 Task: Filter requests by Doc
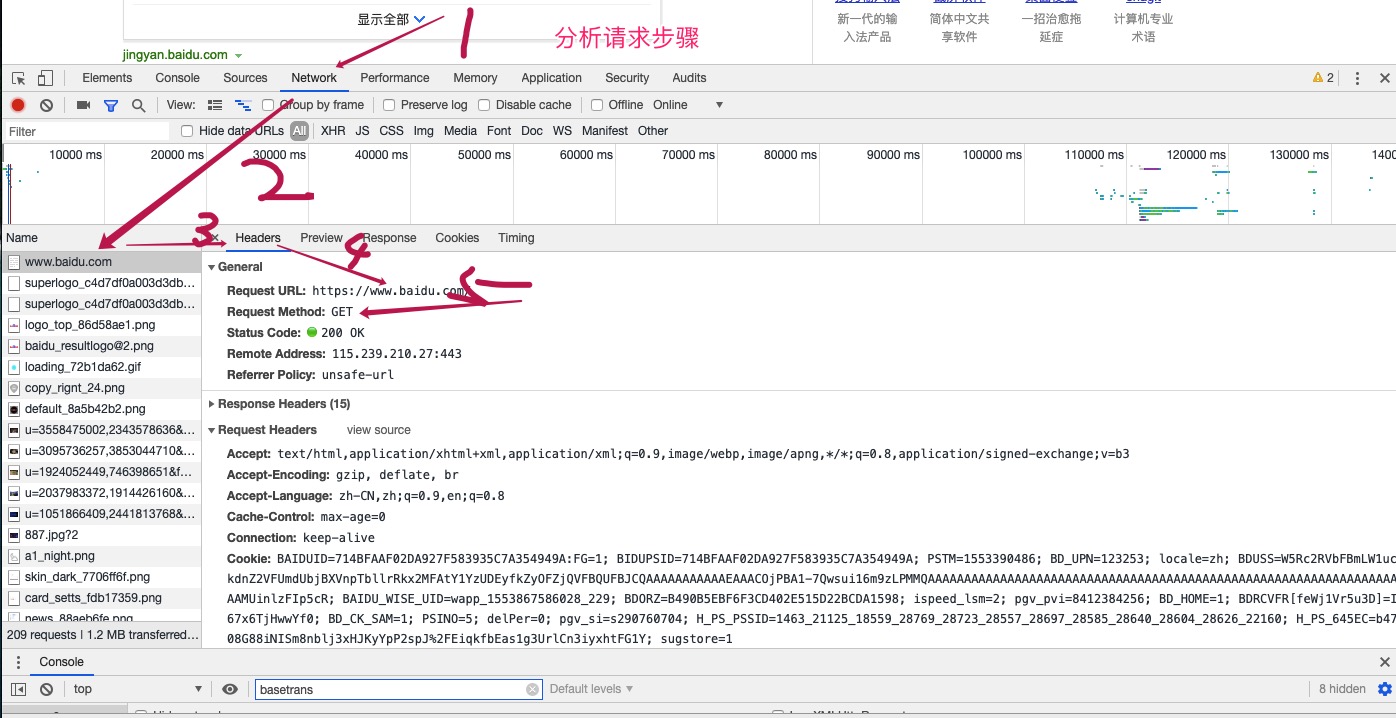pos(532,131)
